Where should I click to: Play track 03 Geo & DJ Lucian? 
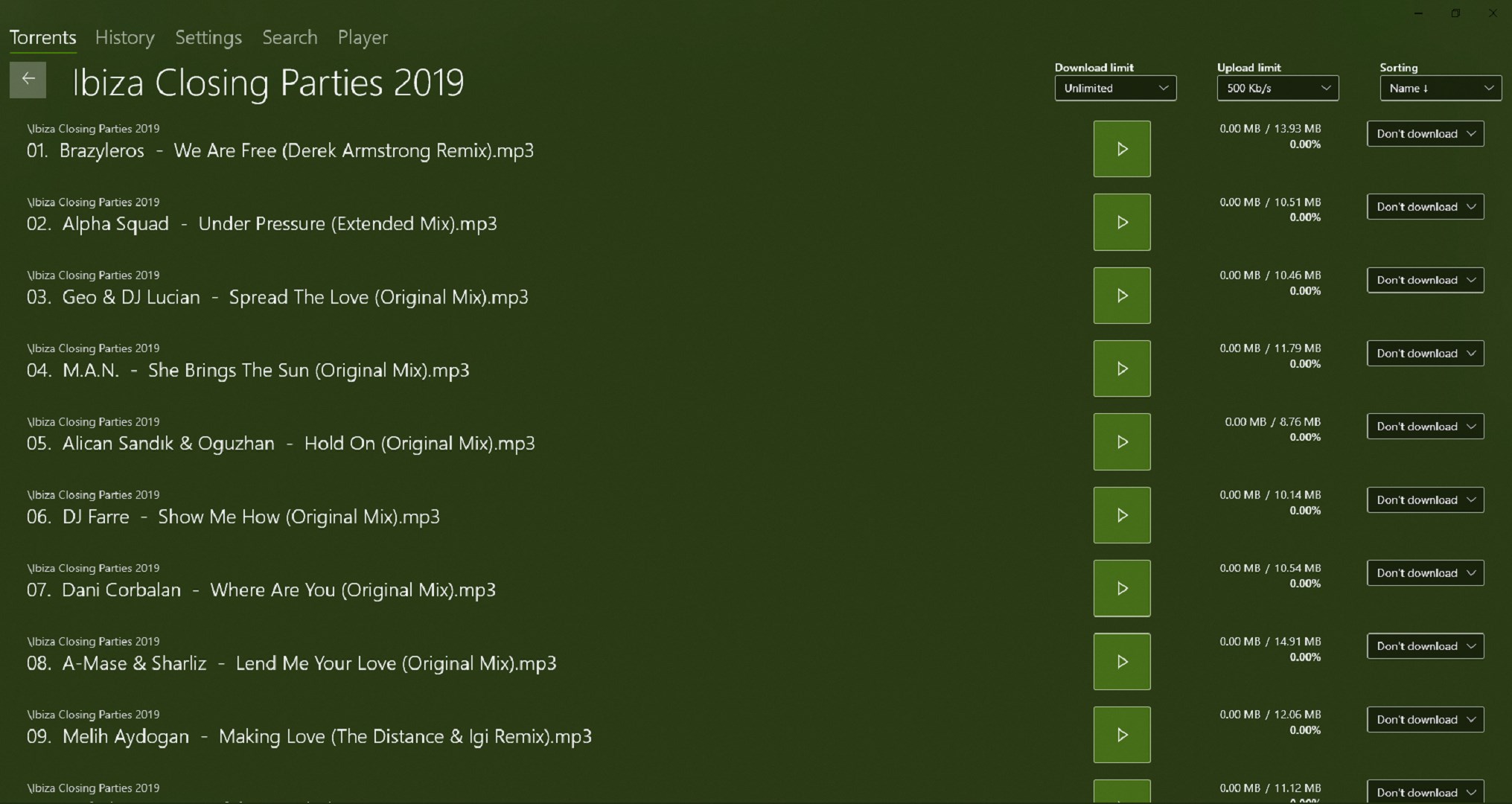pos(1121,296)
